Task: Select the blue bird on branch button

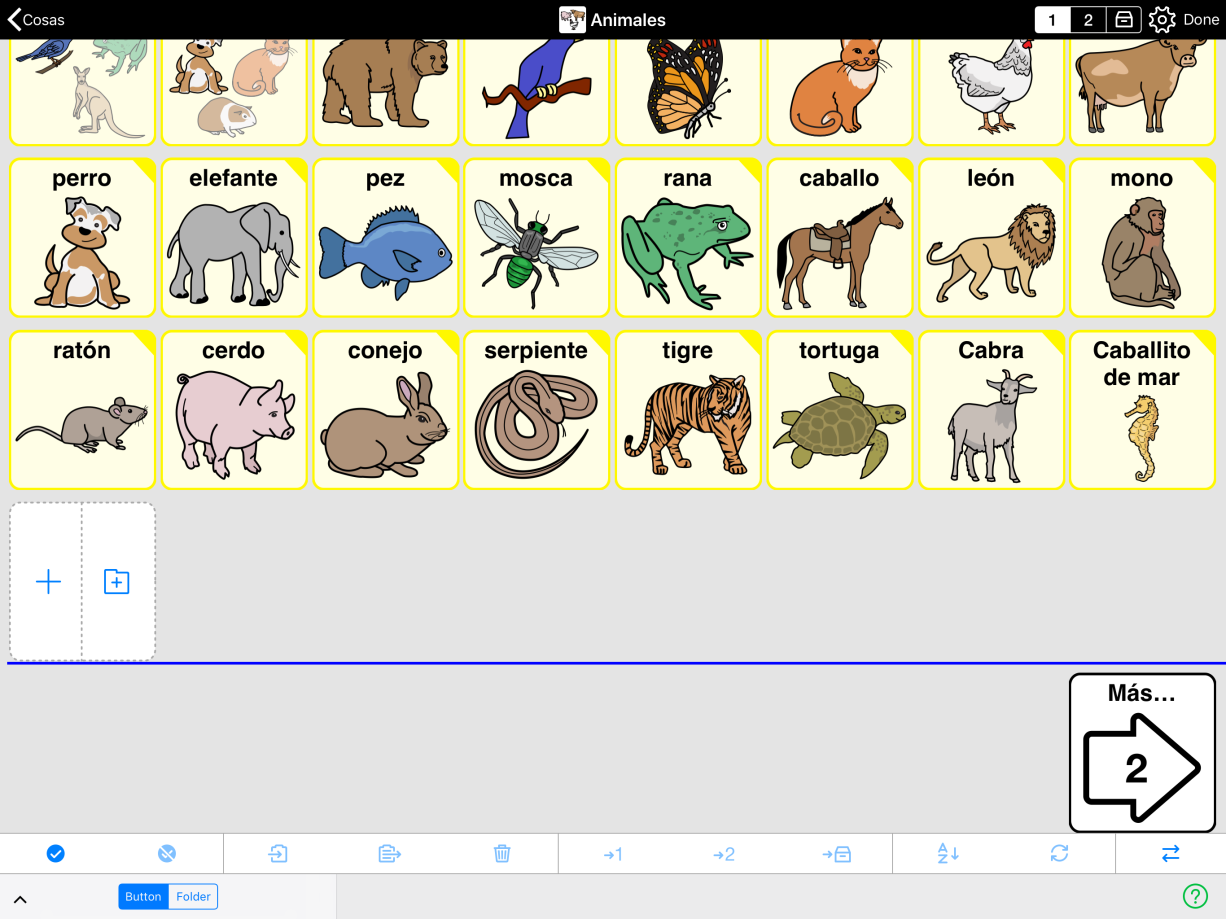Action: (536, 92)
